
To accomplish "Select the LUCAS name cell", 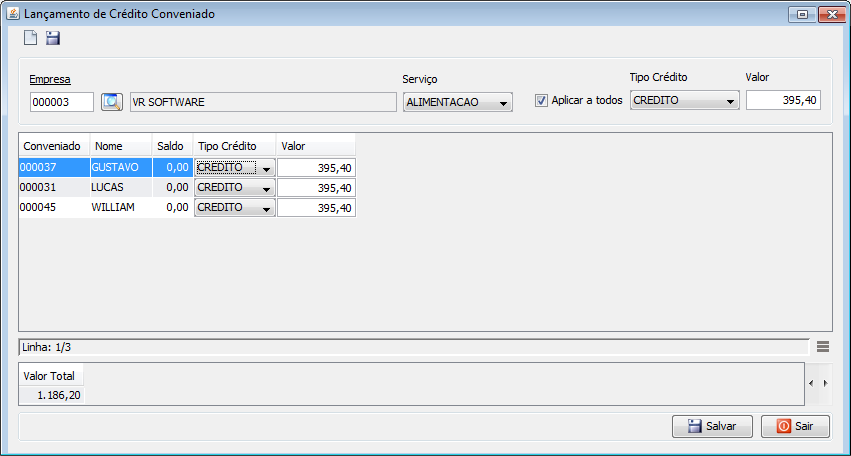I will tap(121, 188).
